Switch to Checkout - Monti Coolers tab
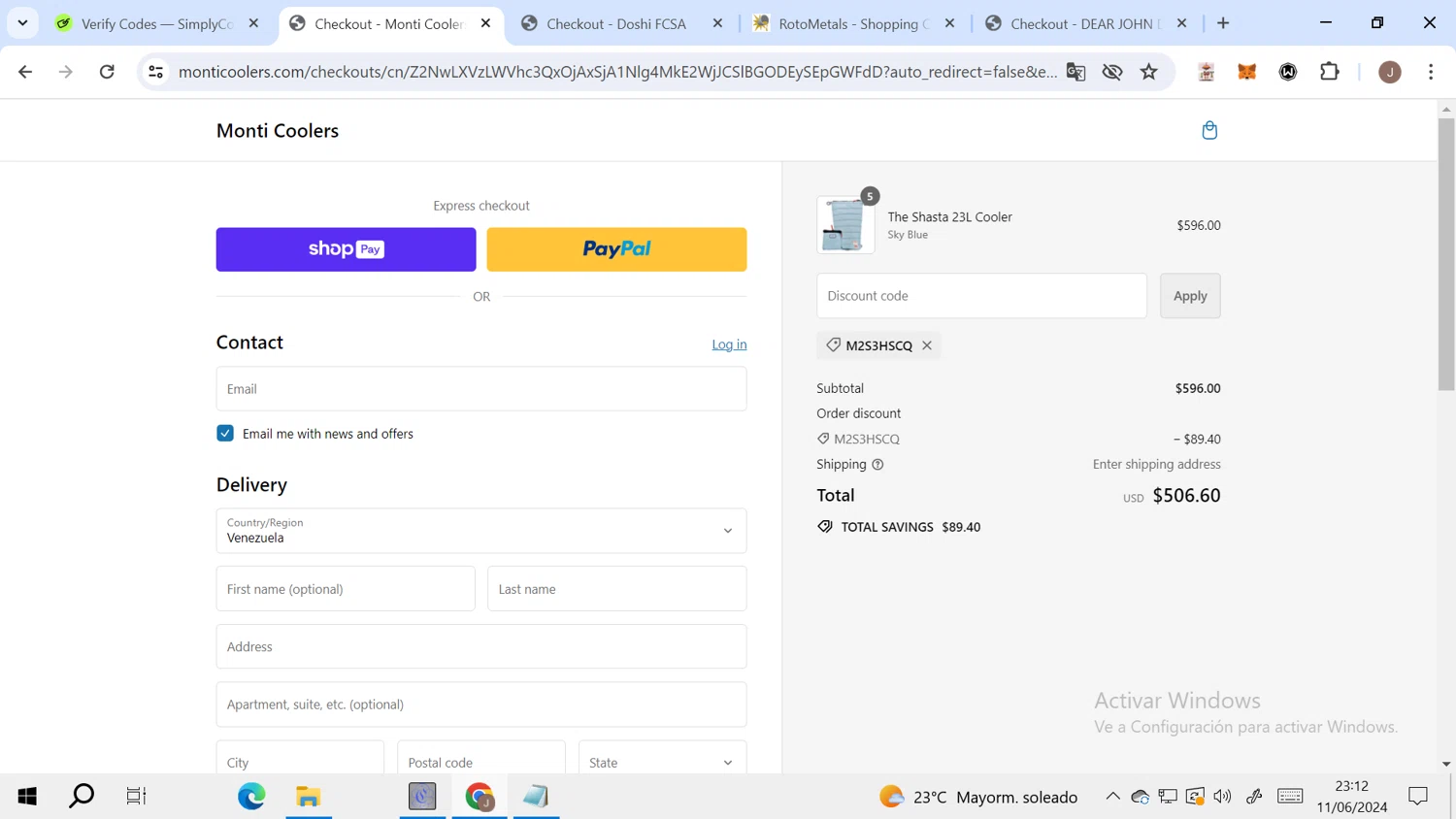This screenshot has height=819, width=1456. pos(390,23)
